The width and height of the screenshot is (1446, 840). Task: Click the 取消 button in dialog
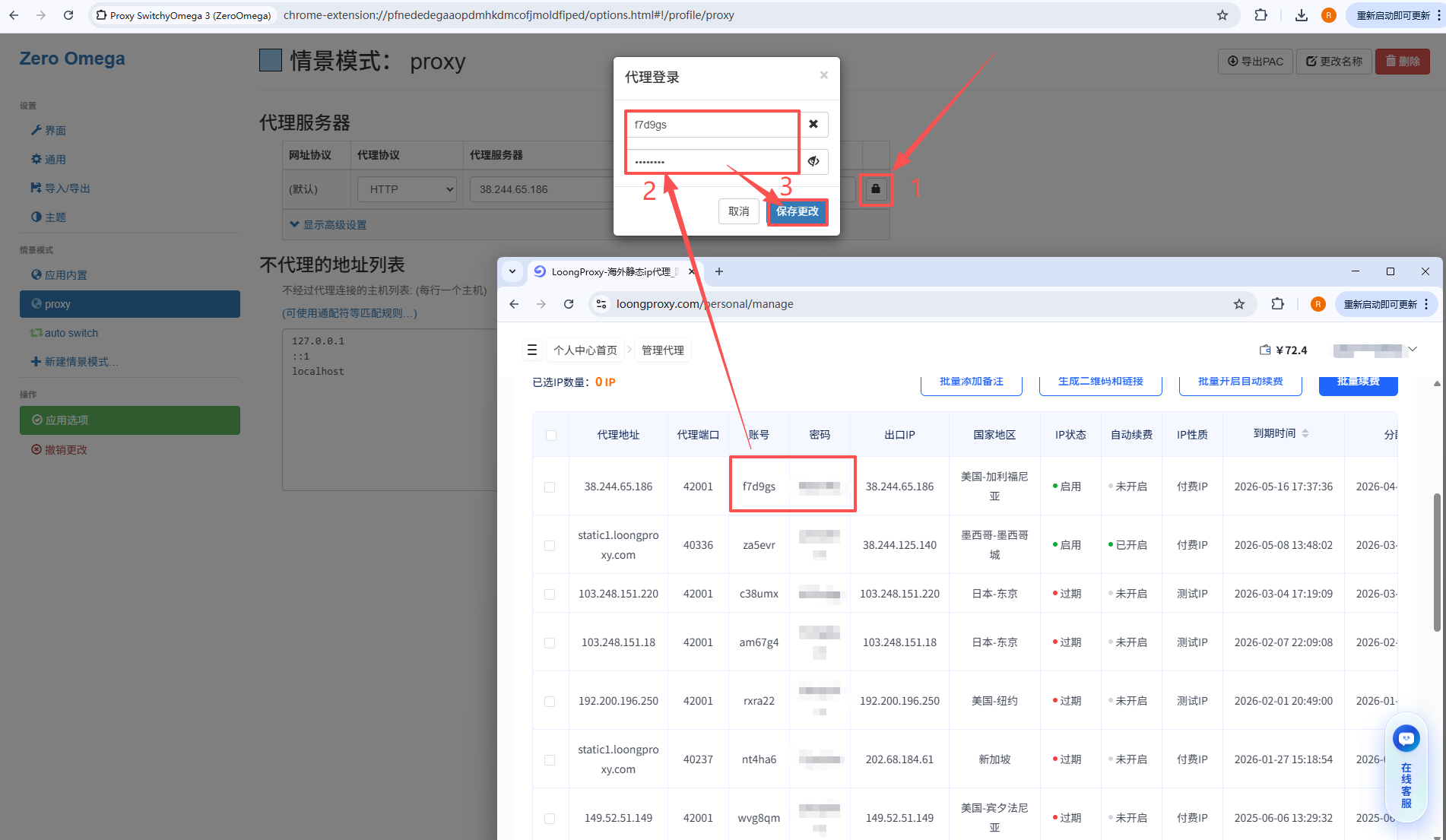(x=738, y=211)
